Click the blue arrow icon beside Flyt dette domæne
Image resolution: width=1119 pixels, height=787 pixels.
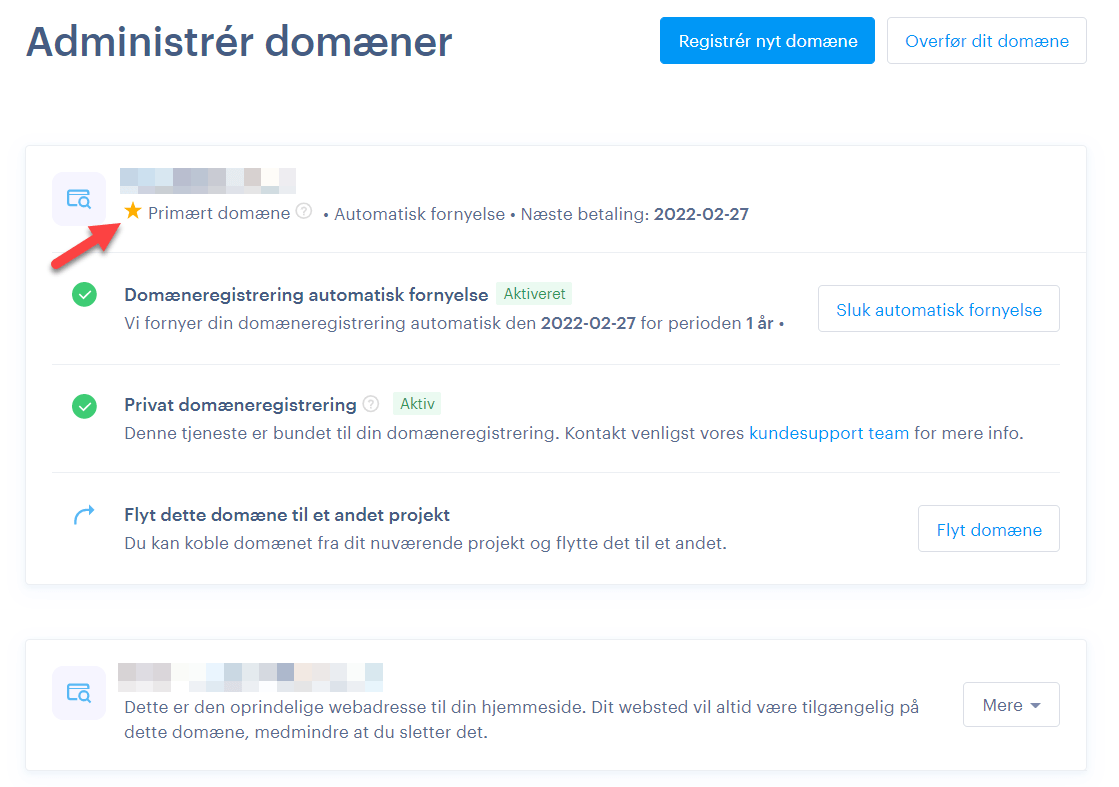pos(85,515)
